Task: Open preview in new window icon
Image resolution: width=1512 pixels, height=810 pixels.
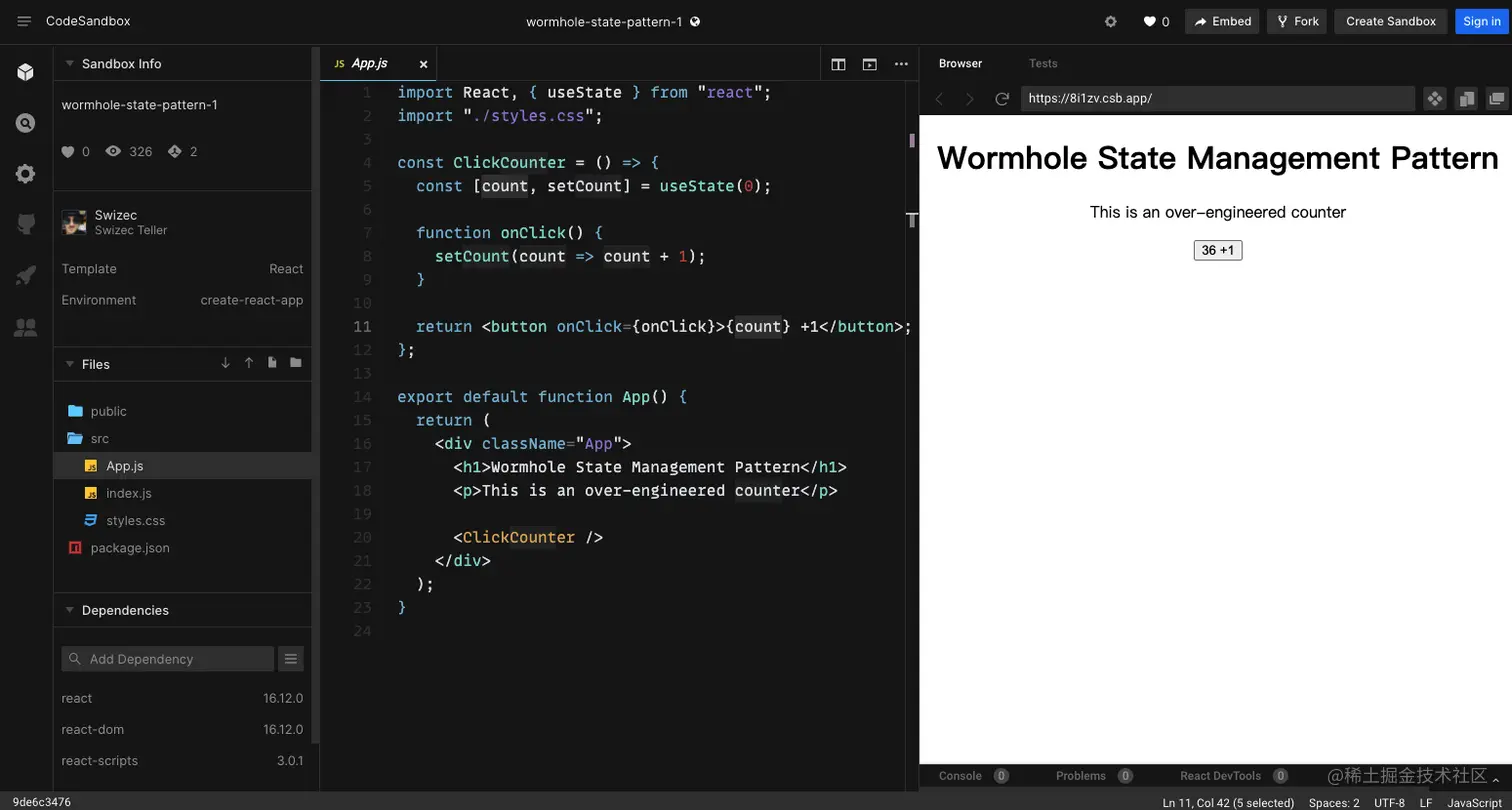Action: tap(1497, 98)
